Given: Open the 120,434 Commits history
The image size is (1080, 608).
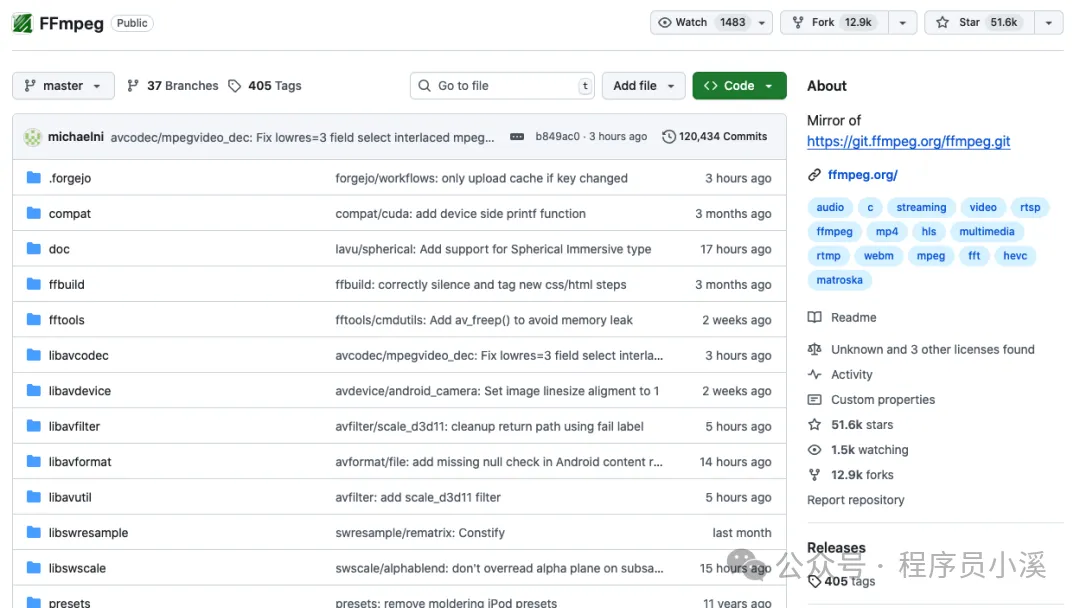Looking at the screenshot, I should coord(714,136).
